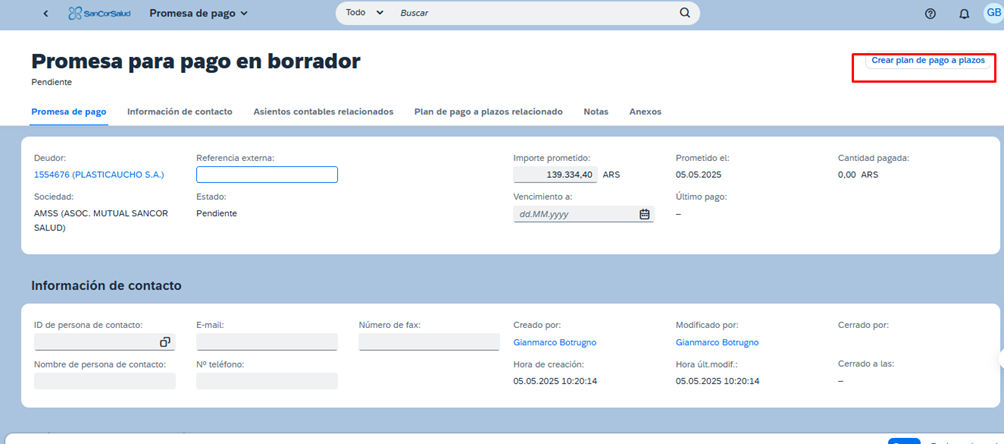Open the Anexos tab
The width and height of the screenshot is (1004, 444).
point(645,112)
